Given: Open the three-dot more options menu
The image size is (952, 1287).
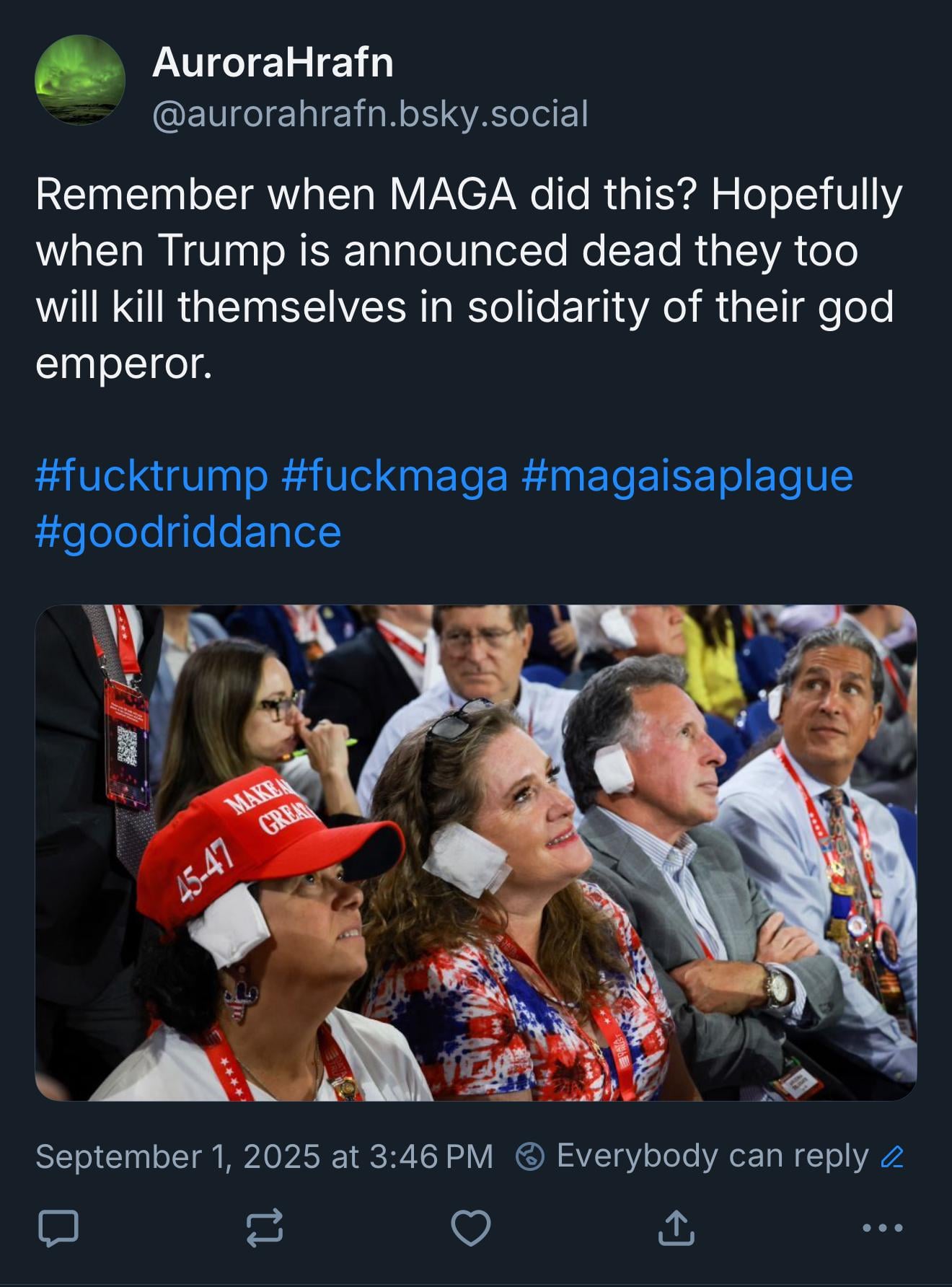Looking at the screenshot, I should pos(883,1227).
